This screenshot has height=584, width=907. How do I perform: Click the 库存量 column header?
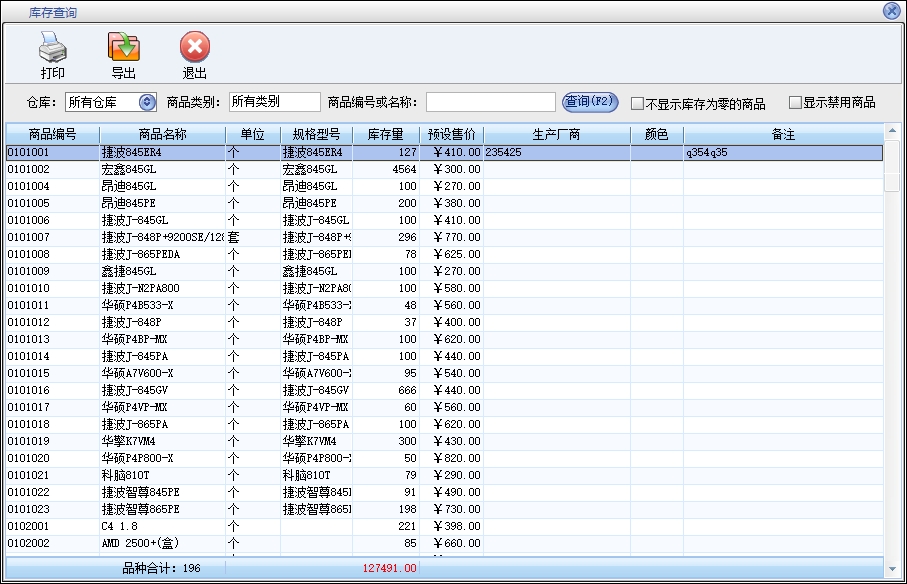[385, 134]
